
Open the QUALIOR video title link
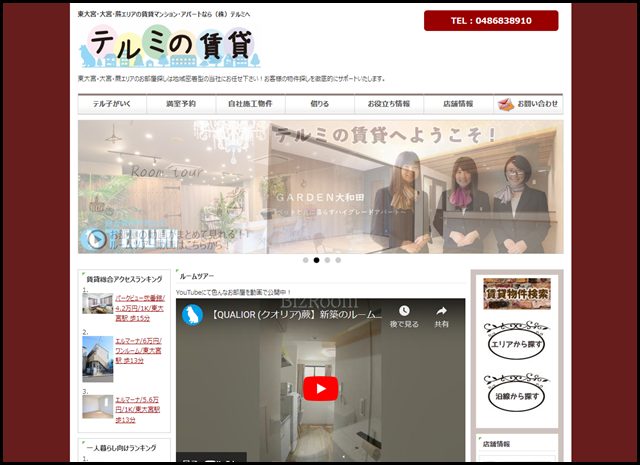tap(297, 315)
